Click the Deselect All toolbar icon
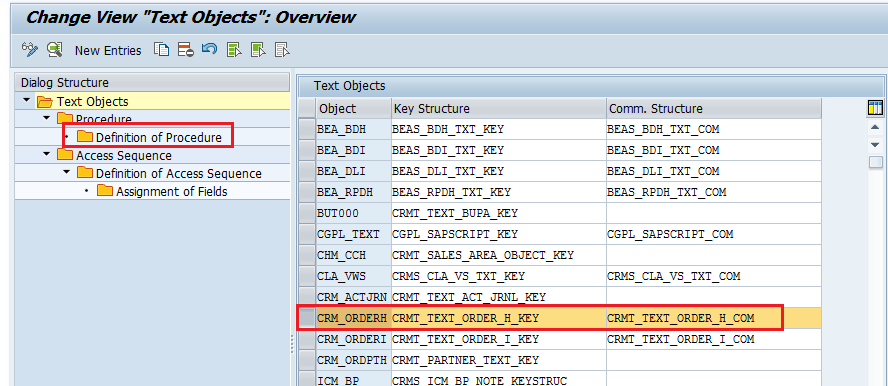This screenshot has height=386, width=888. pos(282,50)
